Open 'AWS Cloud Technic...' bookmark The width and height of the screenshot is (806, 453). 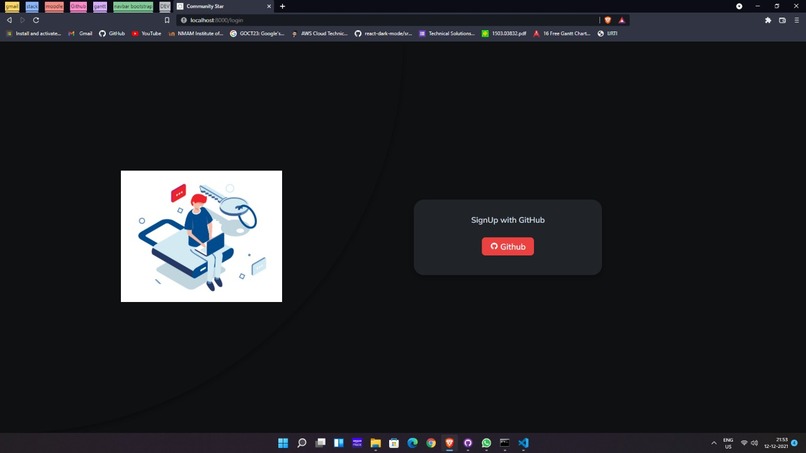tap(319, 33)
